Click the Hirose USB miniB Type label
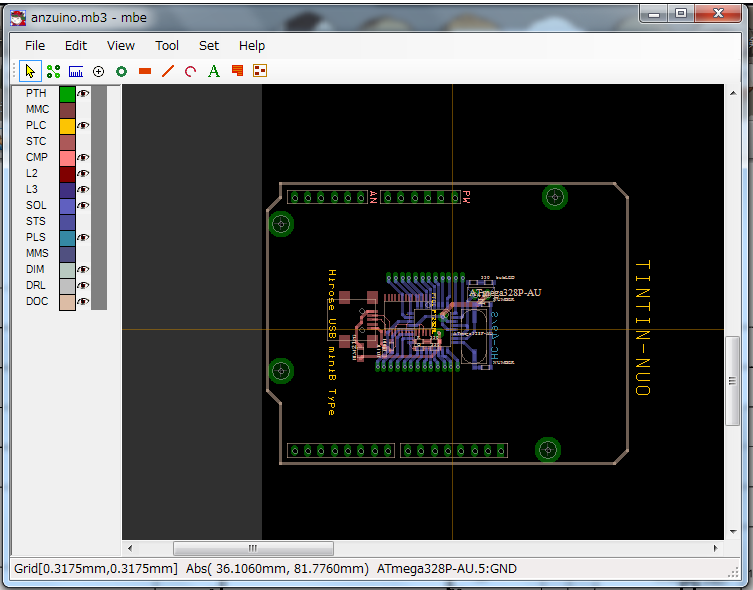The image size is (753, 590). tap(332, 342)
